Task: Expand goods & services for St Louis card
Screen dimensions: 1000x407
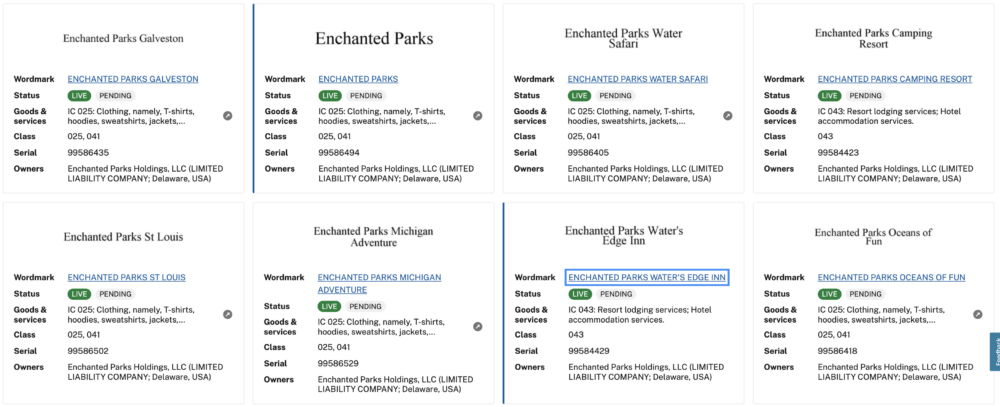Action: 228,314
